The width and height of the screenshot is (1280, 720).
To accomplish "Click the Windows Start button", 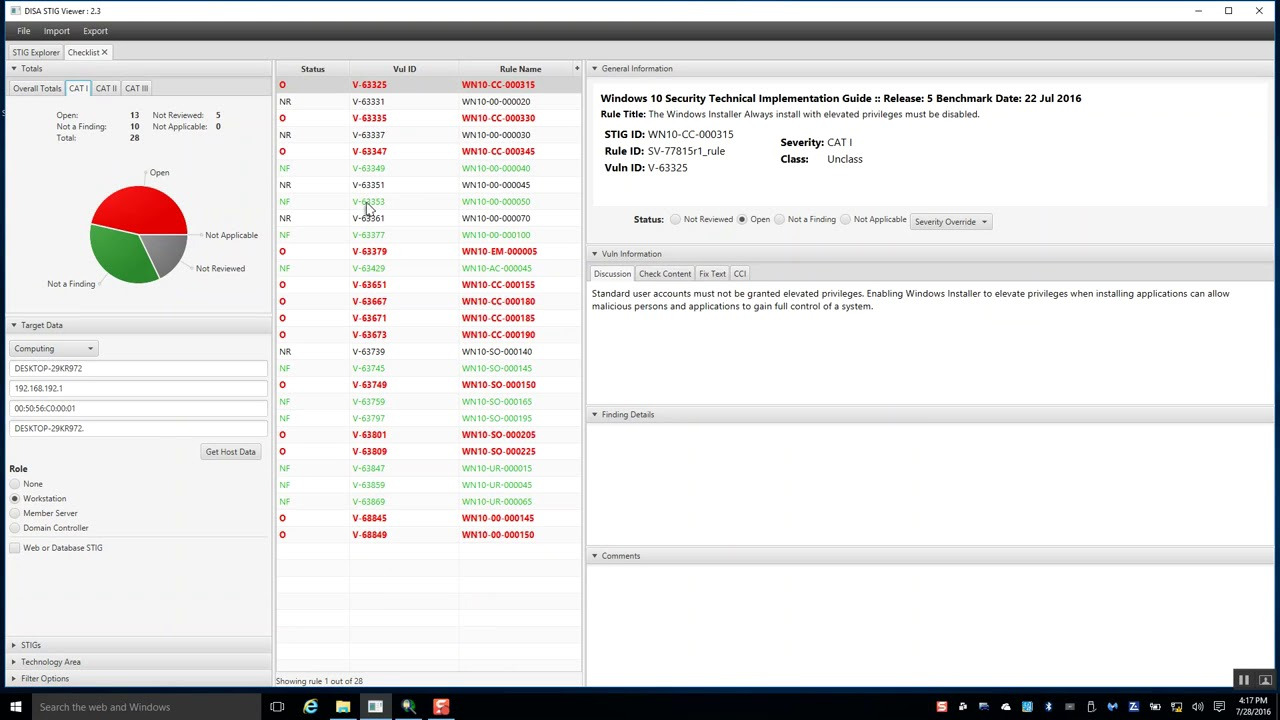I will pyautogui.click(x=15, y=707).
